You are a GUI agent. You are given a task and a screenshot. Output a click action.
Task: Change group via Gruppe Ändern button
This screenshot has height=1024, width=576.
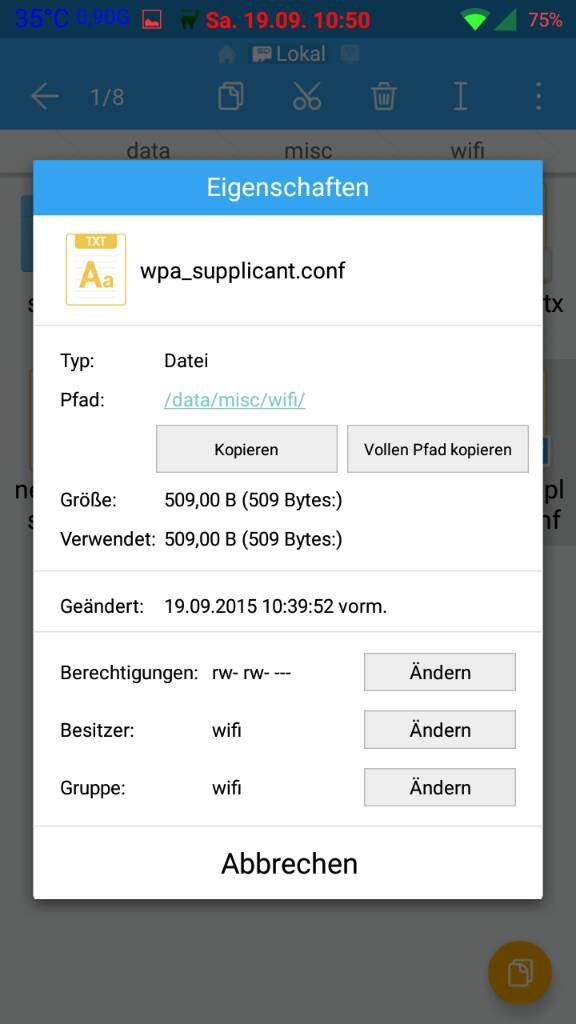point(440,787)
